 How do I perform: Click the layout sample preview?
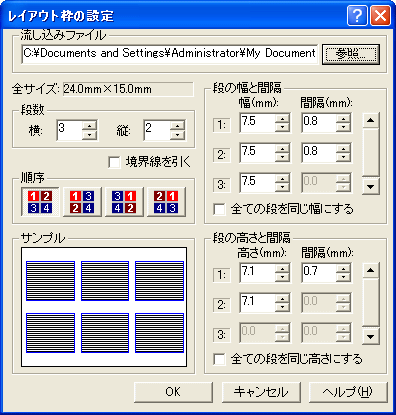click(x=104, y=307)
